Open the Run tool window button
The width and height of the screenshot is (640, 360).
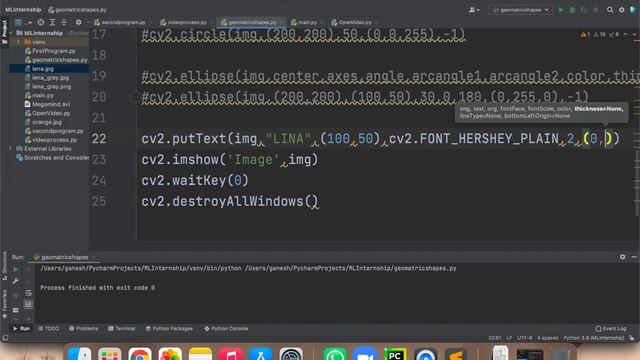point(21,329)
